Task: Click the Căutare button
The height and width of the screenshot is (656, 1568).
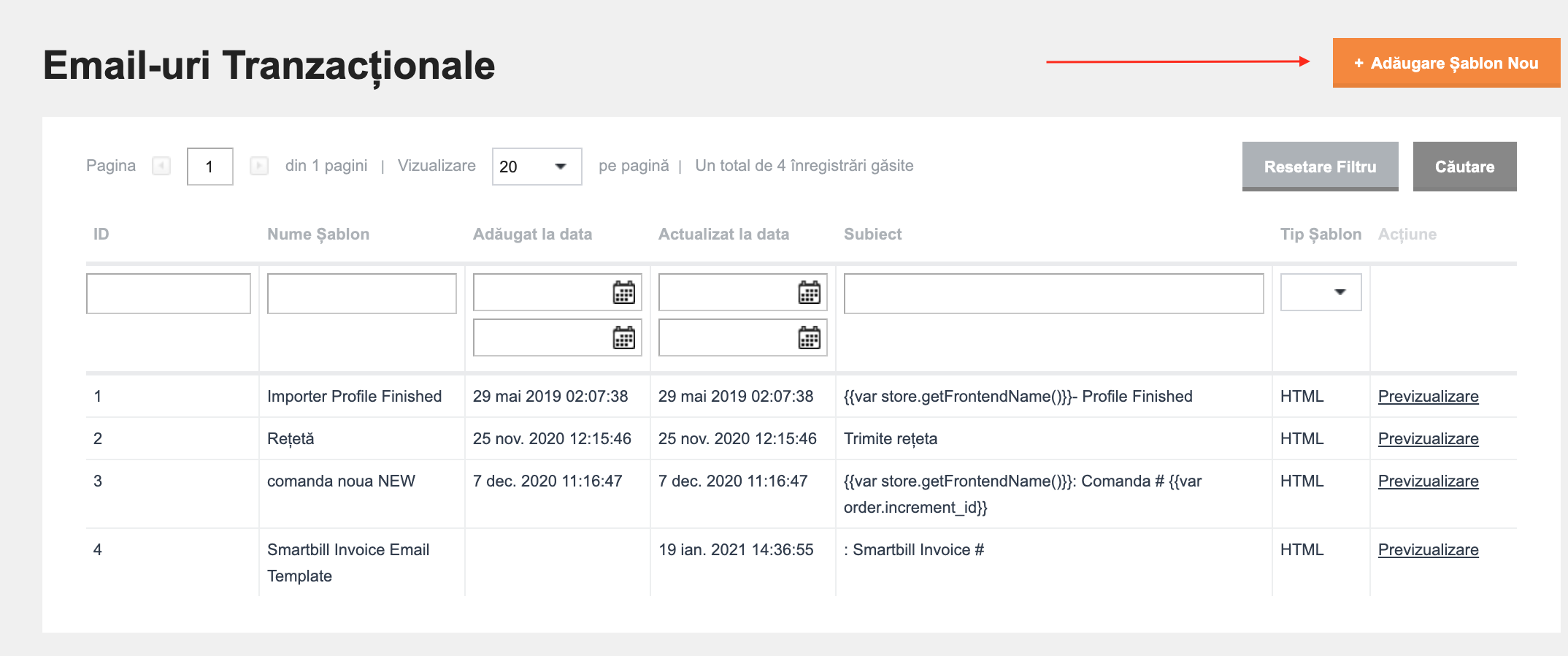Action: click(x=1464, y=167)
